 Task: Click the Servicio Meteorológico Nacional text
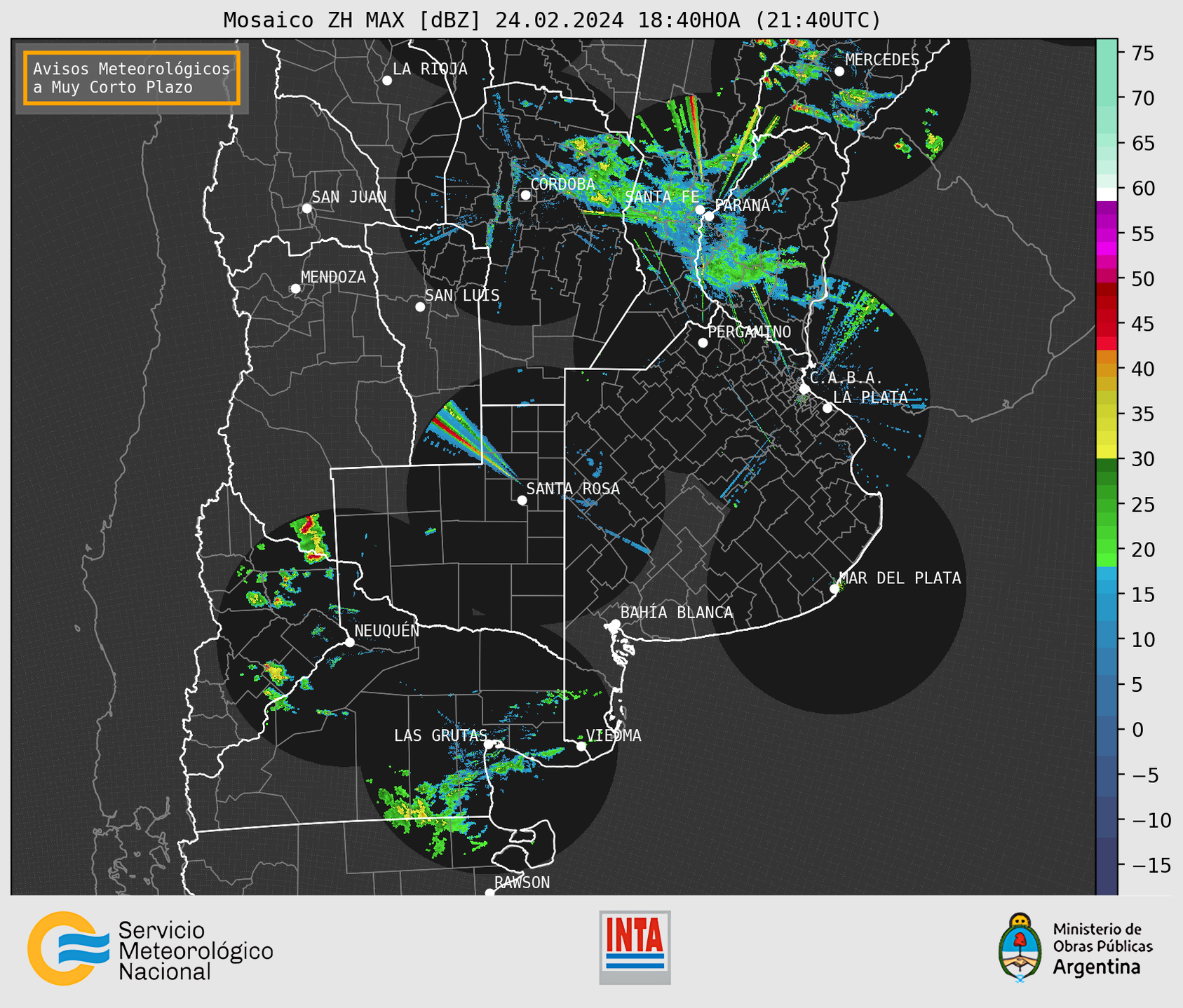pyautogui.click(x=196, y=951)
